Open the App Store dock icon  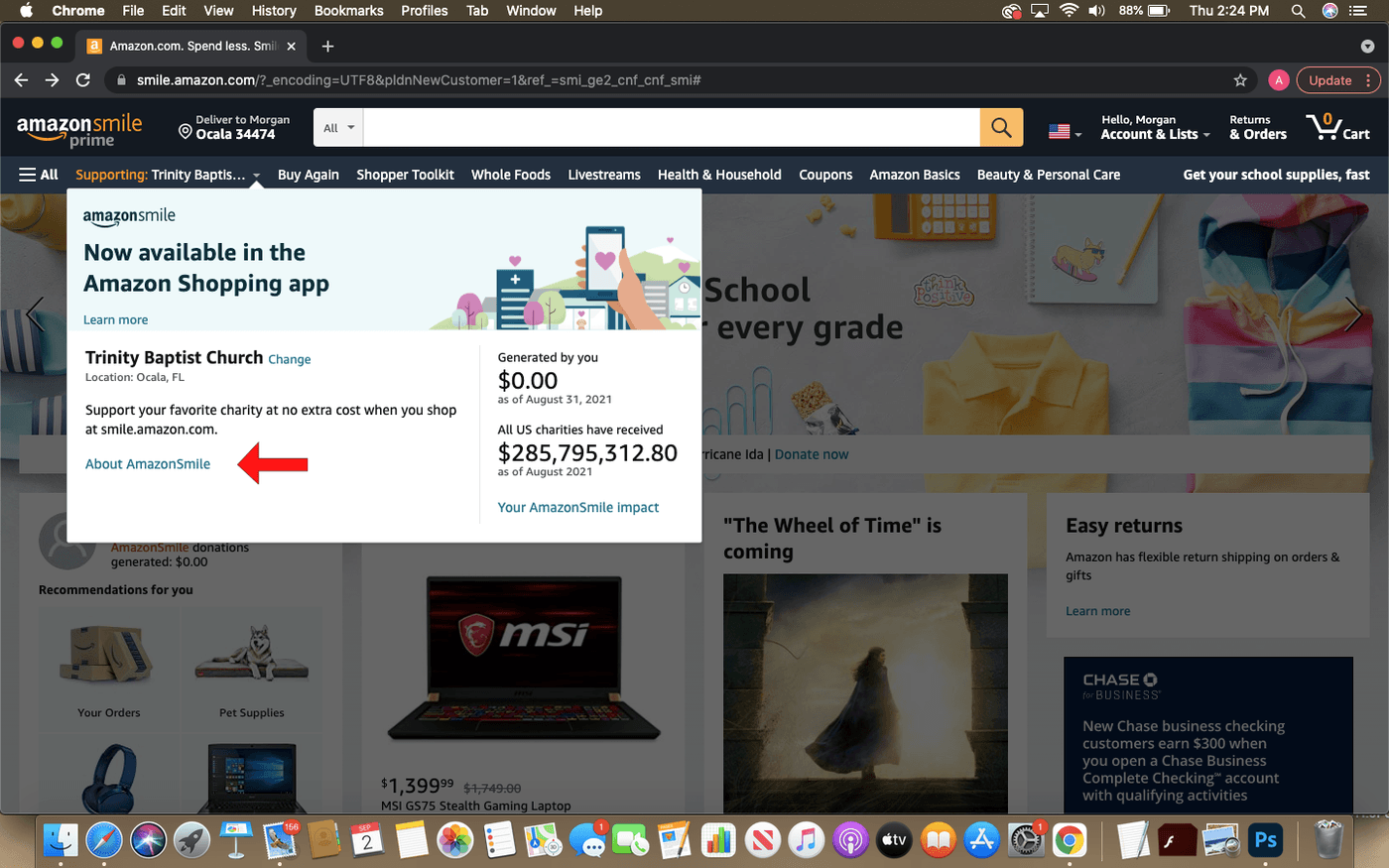click(981, 841)
